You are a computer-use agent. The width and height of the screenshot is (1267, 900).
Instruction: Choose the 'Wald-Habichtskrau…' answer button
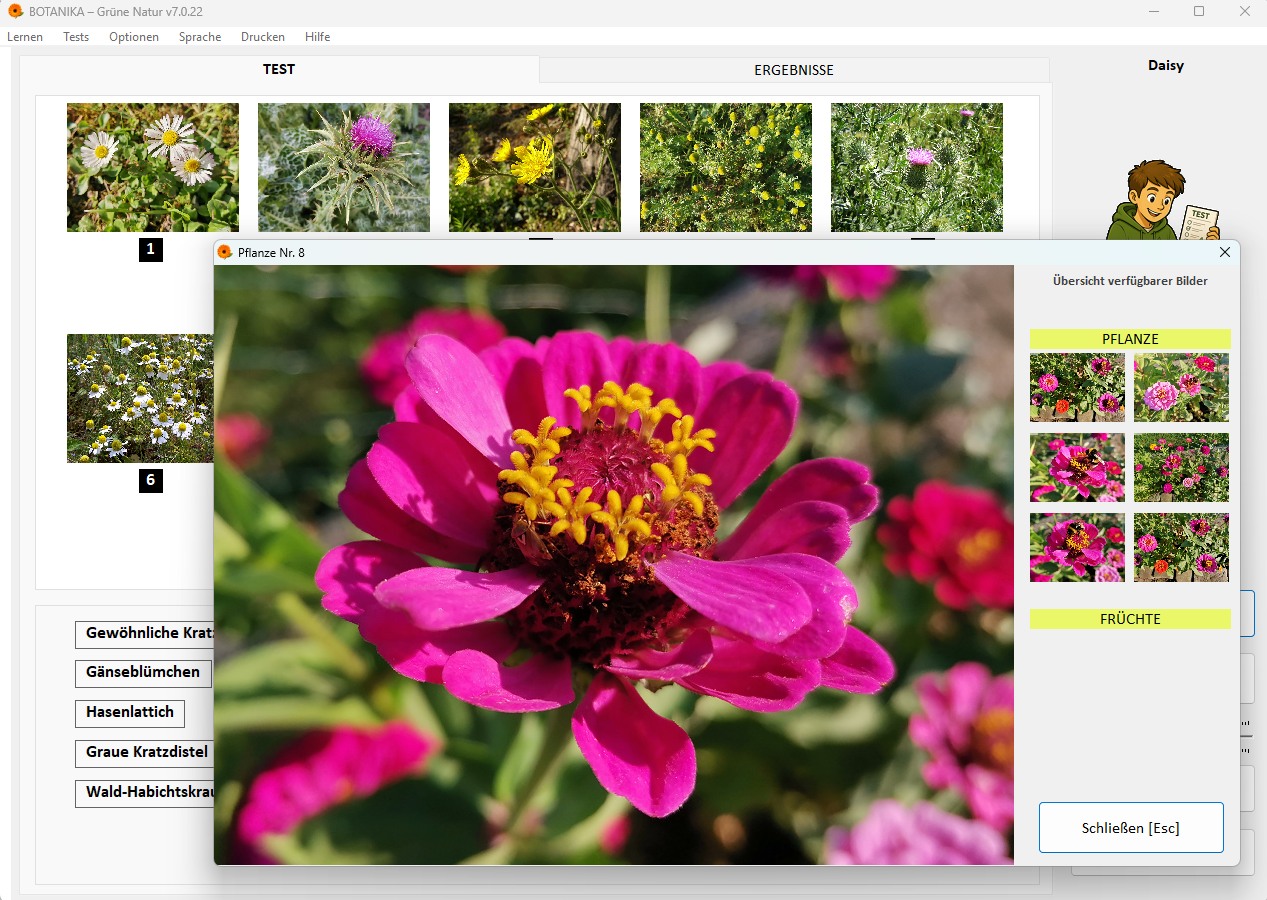click(145, 794)
